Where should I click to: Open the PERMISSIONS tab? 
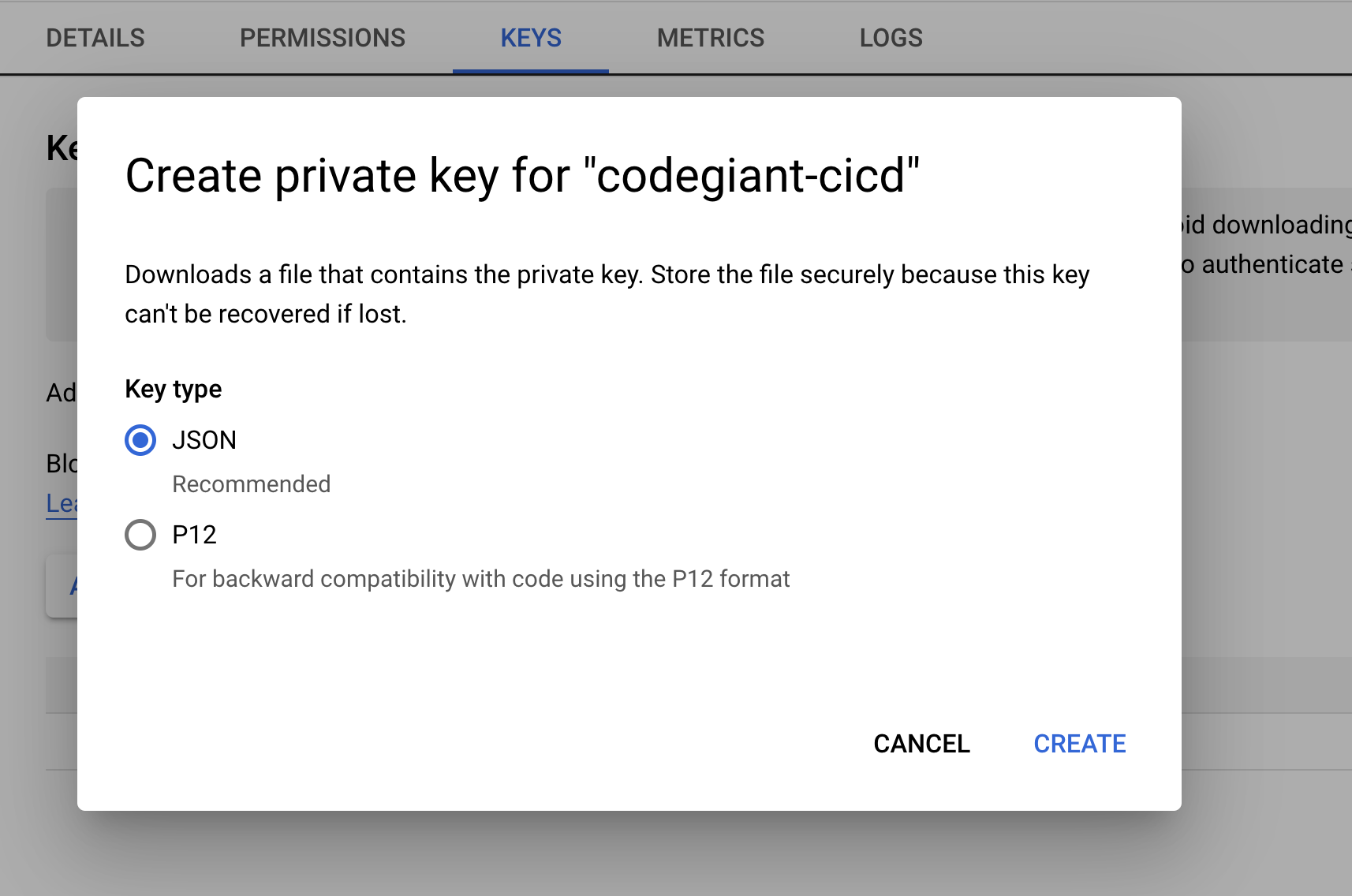pos(323,38)
